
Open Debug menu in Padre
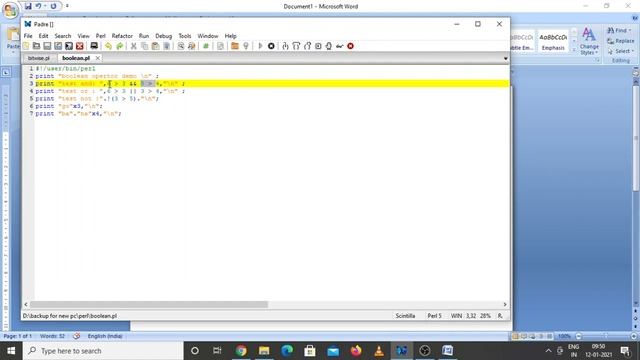pyautogui.click(x=163, y=36)
